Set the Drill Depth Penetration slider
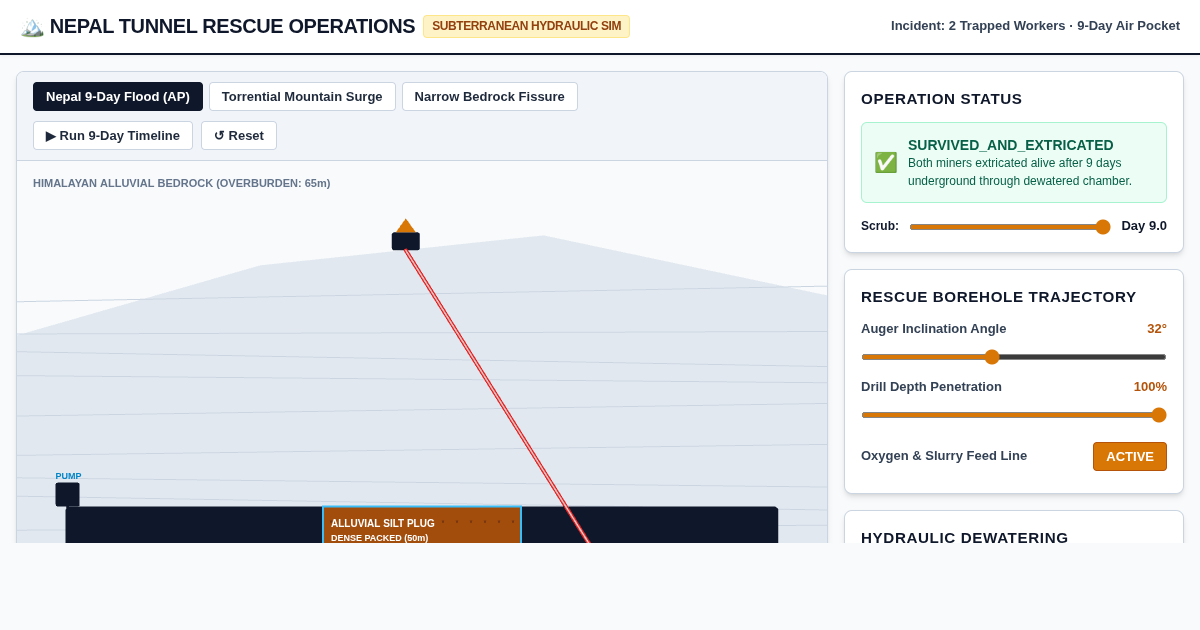Image resolution: width=1200 pixels, height=630 pixels. pos(1014,415)
